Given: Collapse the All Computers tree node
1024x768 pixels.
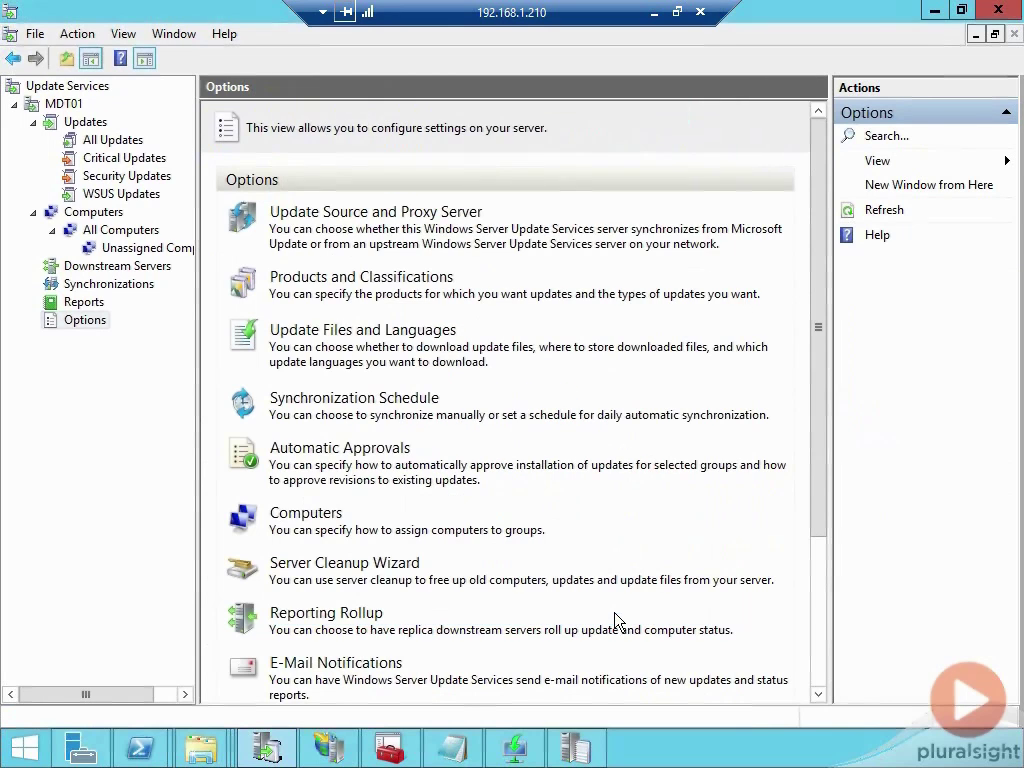Looking at the screenshot, I should click(52, 231).
